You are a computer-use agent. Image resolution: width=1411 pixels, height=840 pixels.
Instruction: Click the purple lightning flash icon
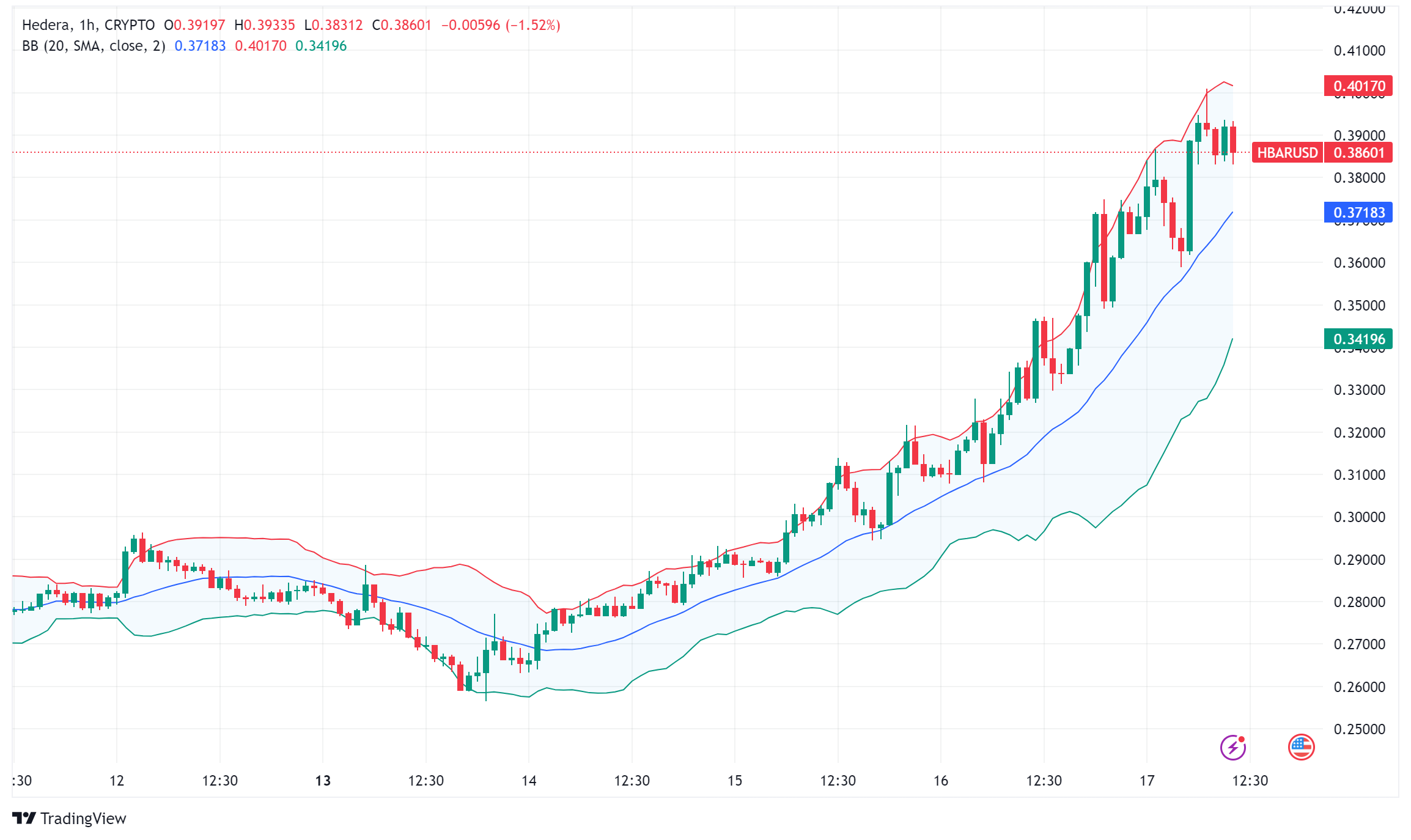point(1233,747)
